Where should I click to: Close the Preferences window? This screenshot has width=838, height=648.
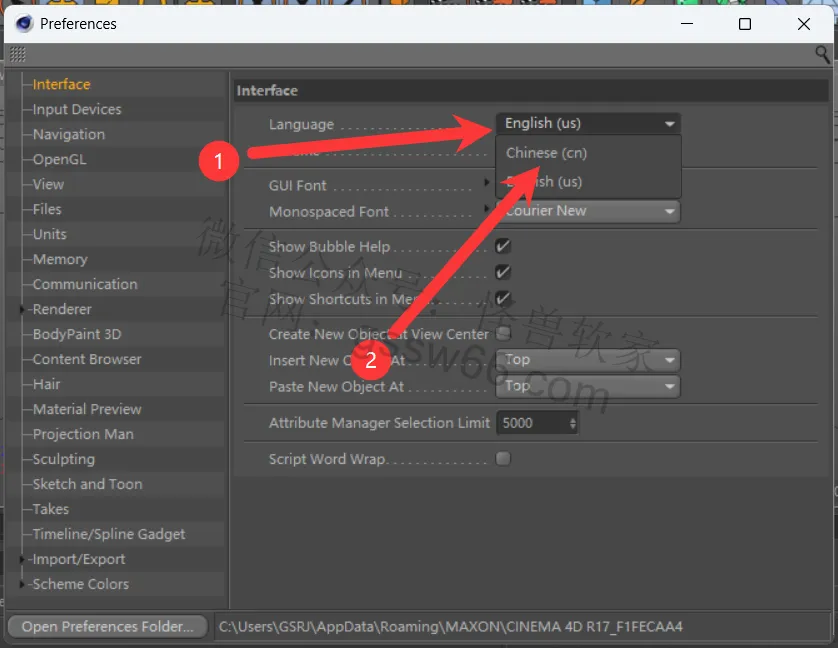(804, 24)
